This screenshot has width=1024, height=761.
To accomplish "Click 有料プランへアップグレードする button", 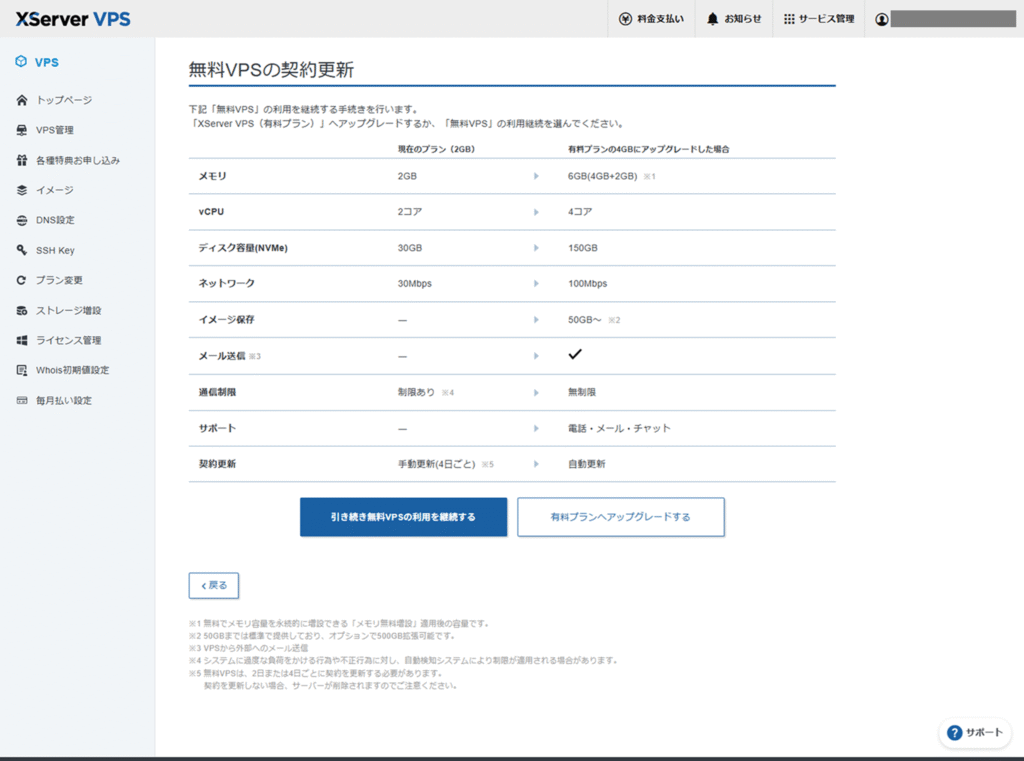I will coord(620,517).
